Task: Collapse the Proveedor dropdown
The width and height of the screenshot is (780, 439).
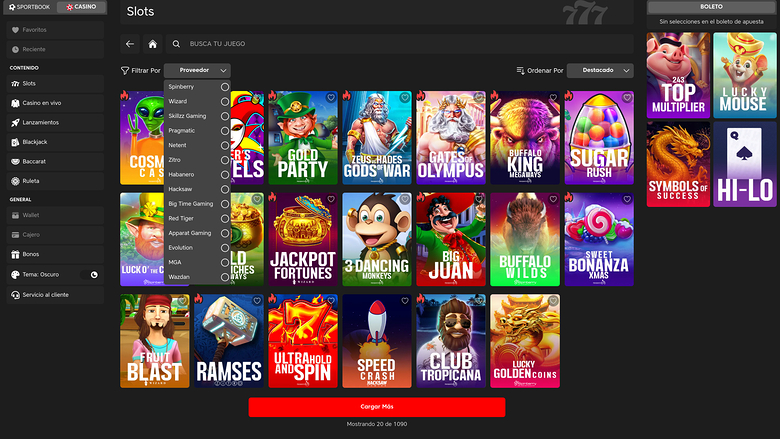Action: pyautogui.click(x=197, y=71)
